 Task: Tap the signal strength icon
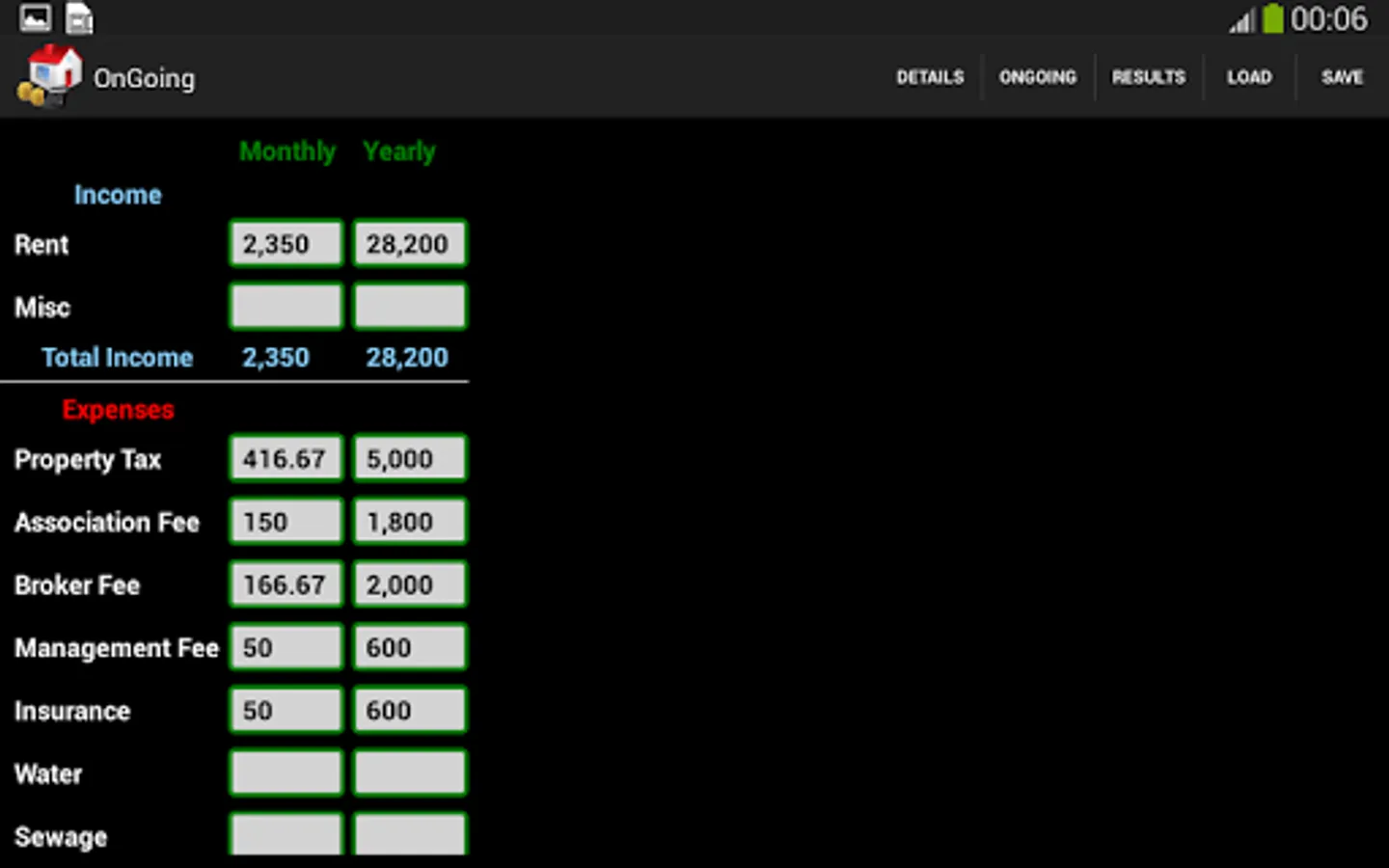click(1242, 19)
